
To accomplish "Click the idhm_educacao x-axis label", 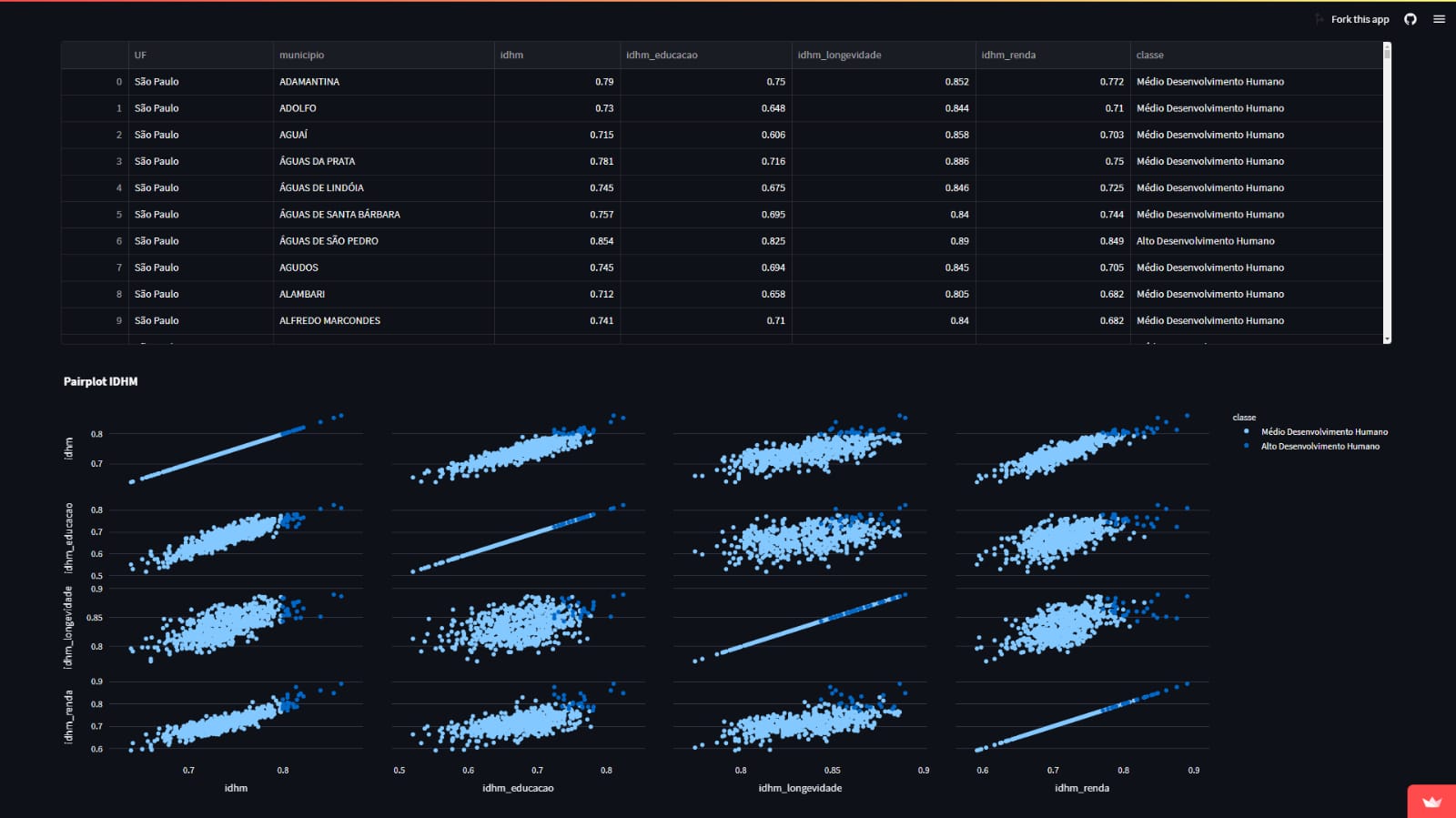I will (x=518, y=788).
